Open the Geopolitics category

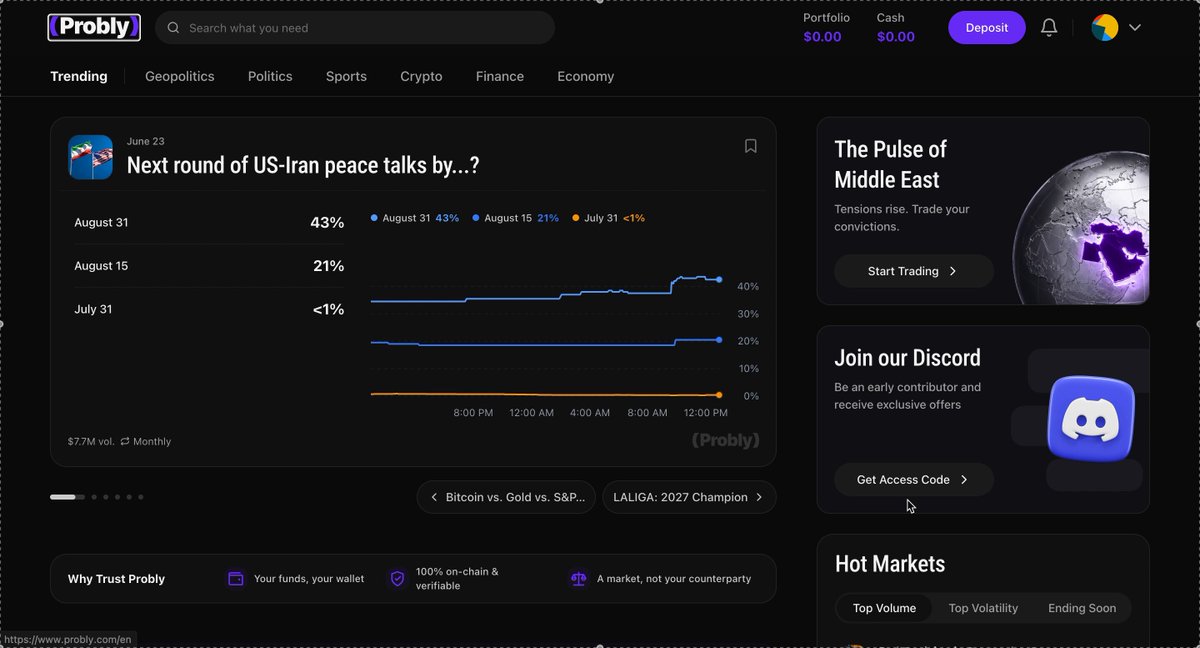pyautogui.click(x=180, y=76)
